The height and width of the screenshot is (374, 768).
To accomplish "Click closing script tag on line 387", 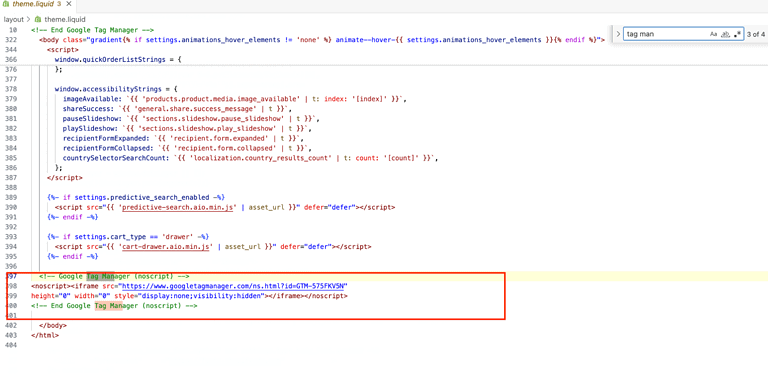I will coord(65,178).
